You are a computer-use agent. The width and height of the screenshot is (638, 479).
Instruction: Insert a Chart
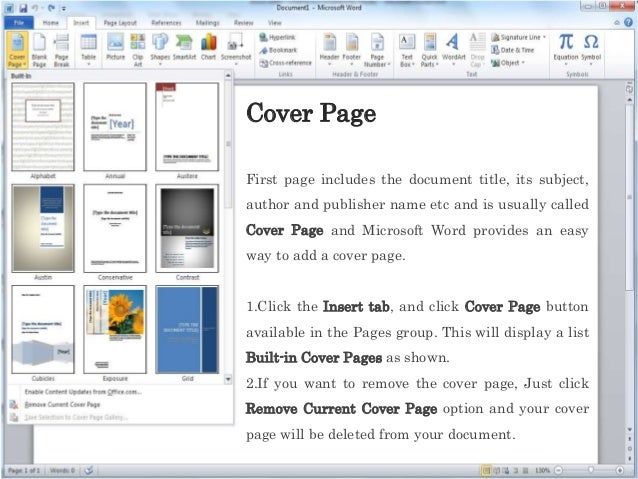[208, 48]
